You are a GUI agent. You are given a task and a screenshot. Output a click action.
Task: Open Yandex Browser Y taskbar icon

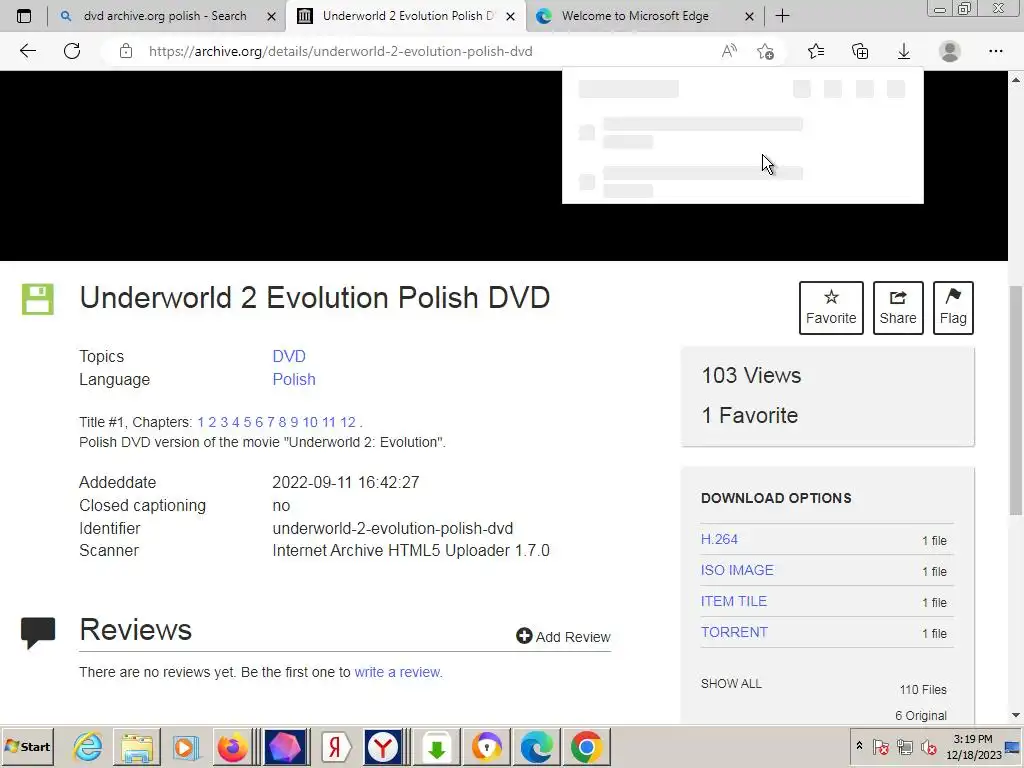click(x=383, y=746)
